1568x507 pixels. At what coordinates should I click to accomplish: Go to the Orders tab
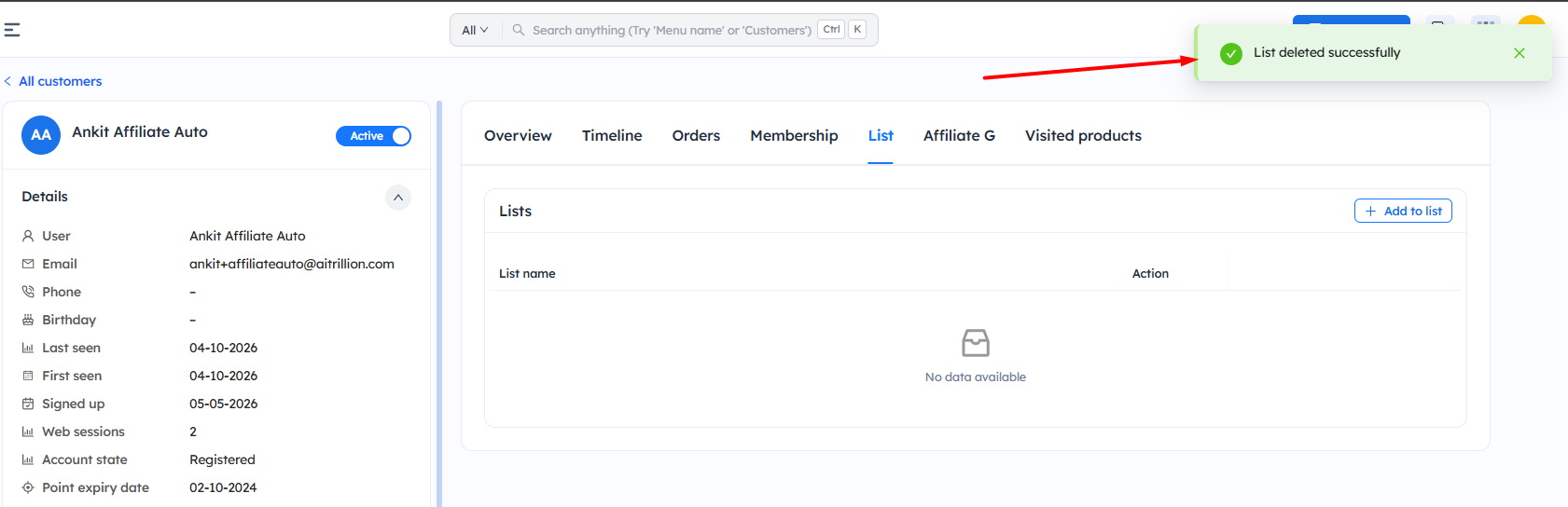coord(696,135)
